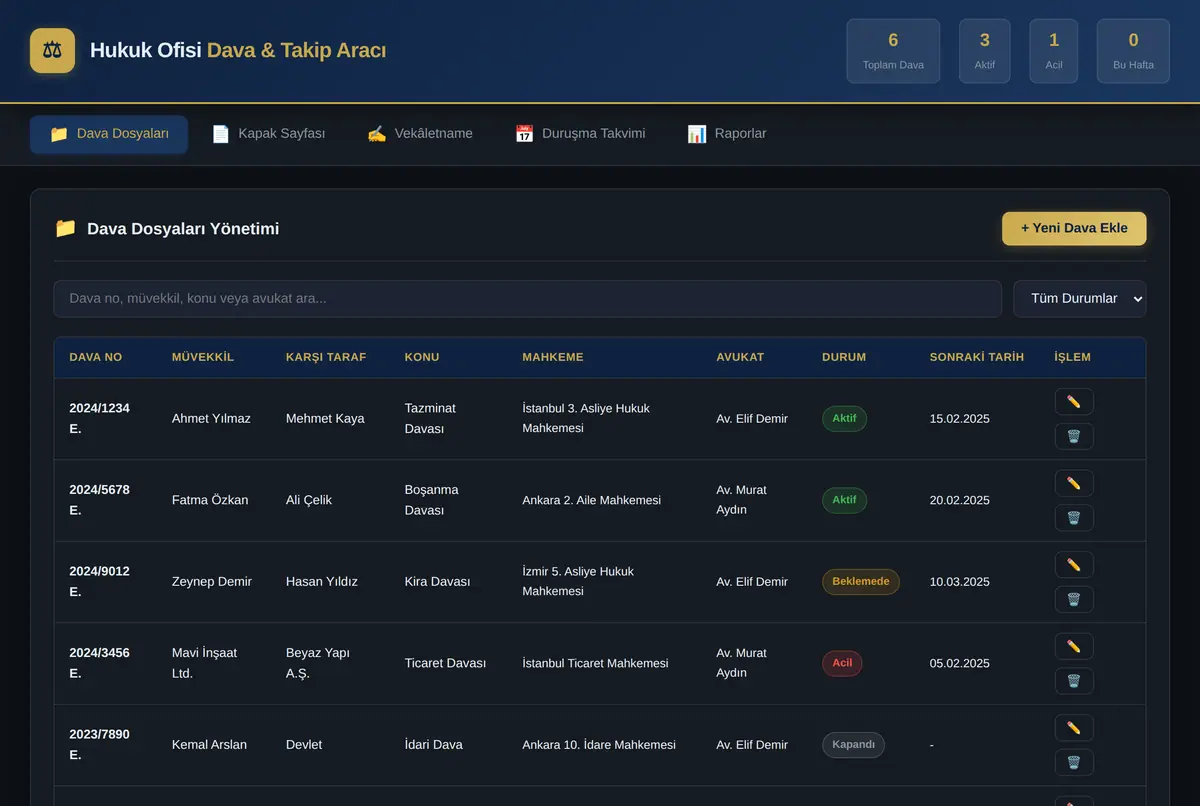The height and width of the screenshot is (806, 1200).
Task: Open the Duruşma Takvimi tab
Action: tap(580, 134)
